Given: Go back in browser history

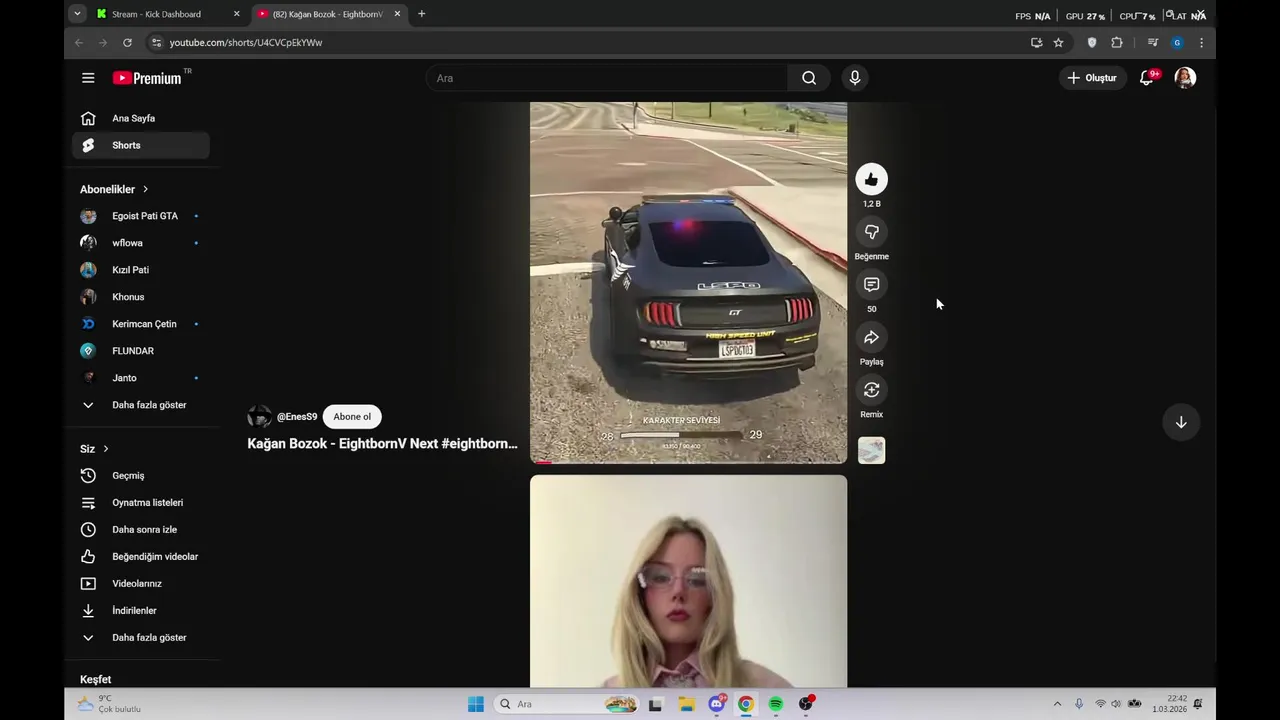Looking at the screenshot, I should 79,43.
